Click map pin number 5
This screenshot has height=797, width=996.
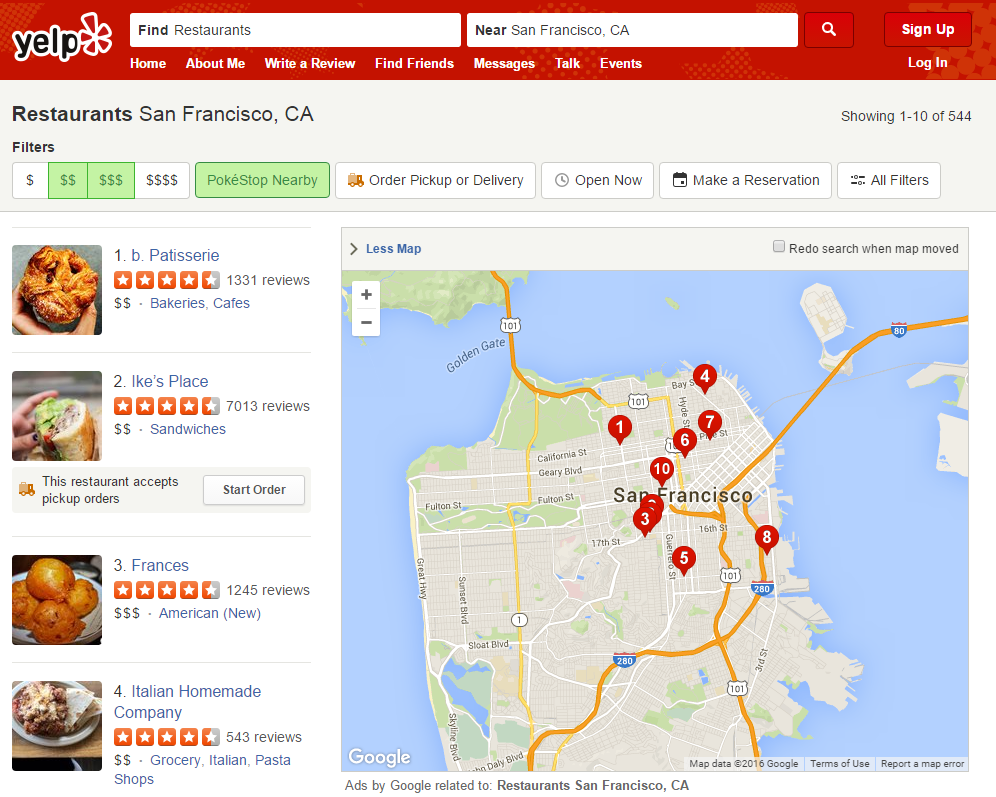(x=683, y=559)
